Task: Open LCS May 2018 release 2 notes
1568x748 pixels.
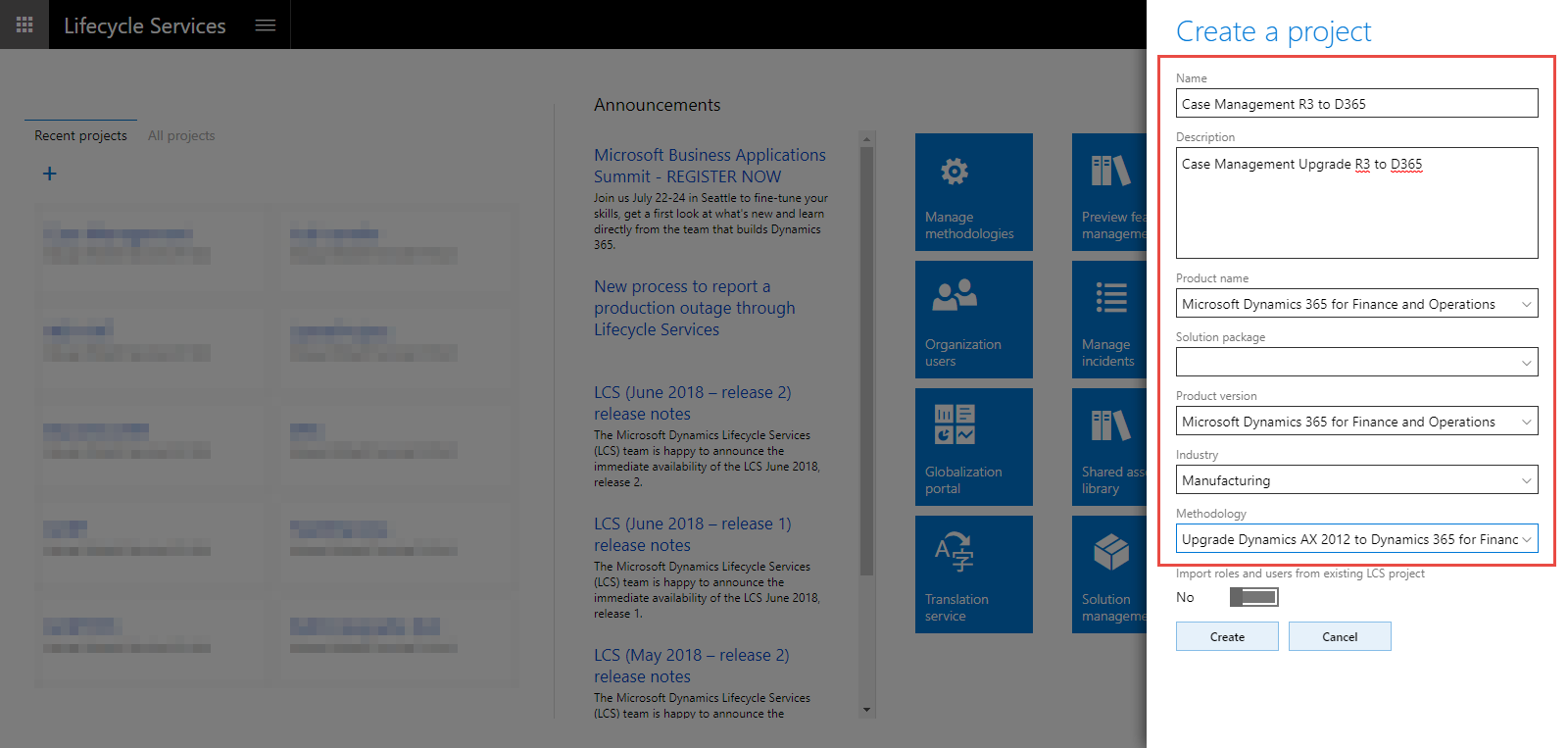Action: (691, 666)
